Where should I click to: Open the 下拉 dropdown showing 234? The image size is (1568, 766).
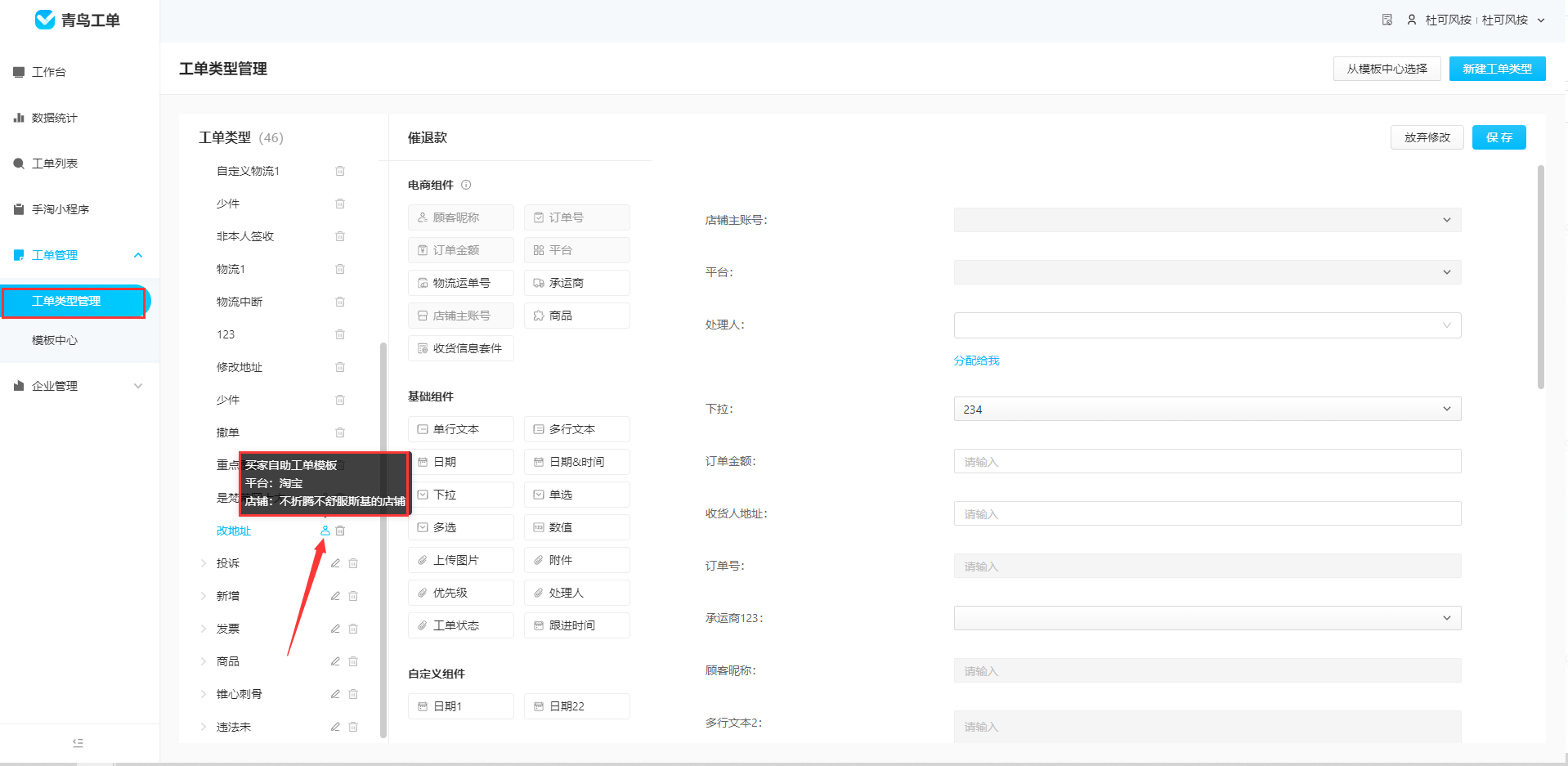pos(1207,409)
